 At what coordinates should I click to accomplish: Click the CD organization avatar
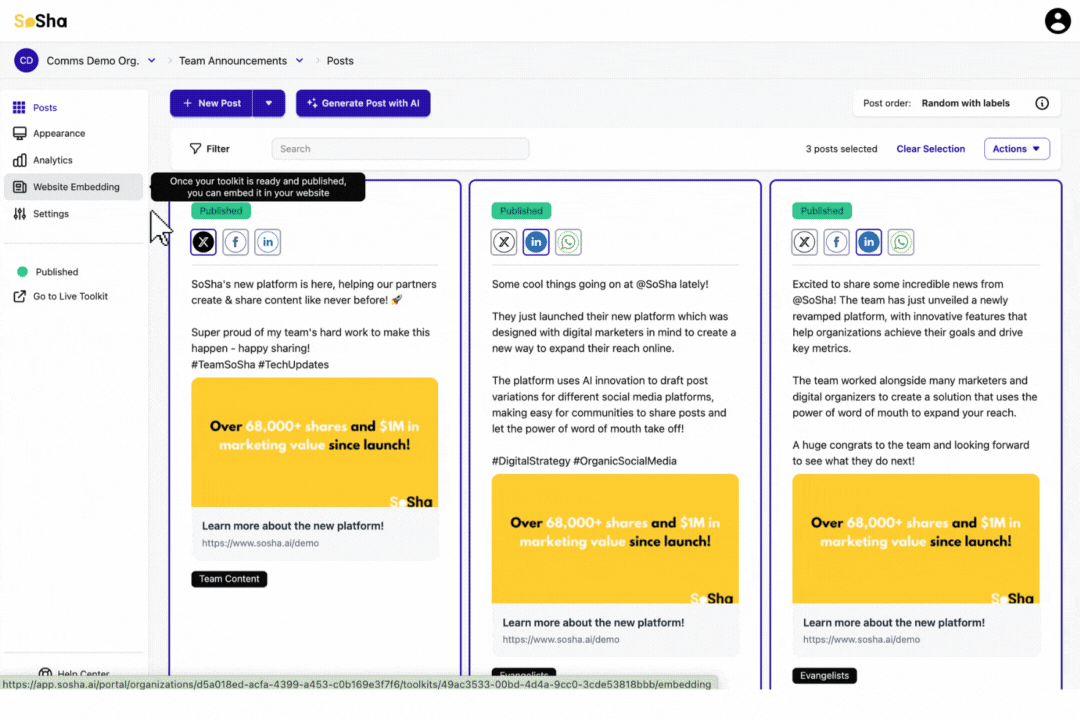26,61
